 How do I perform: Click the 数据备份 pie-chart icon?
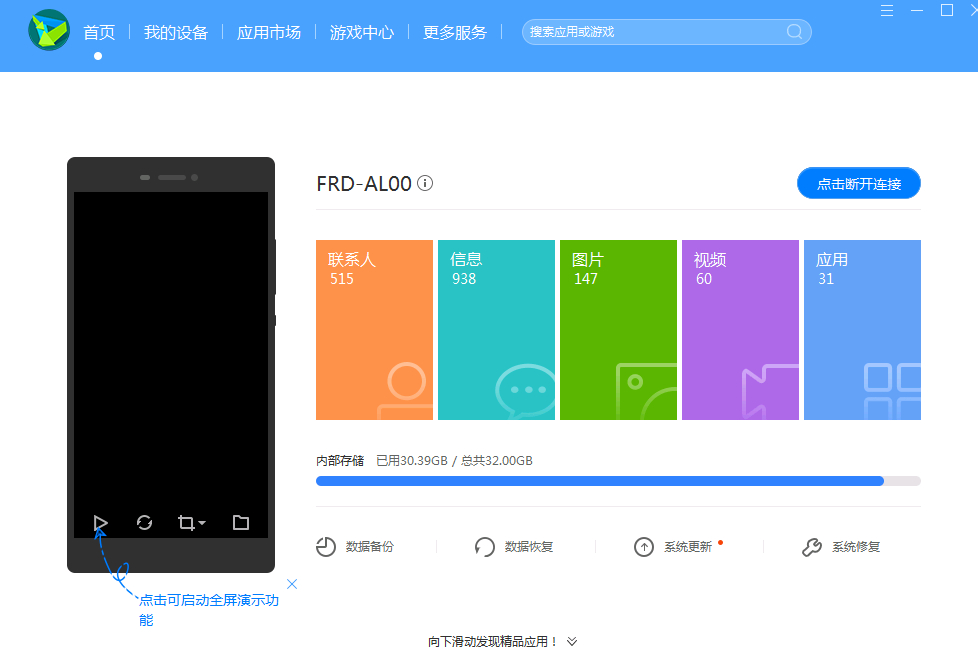tap(326, 547)
